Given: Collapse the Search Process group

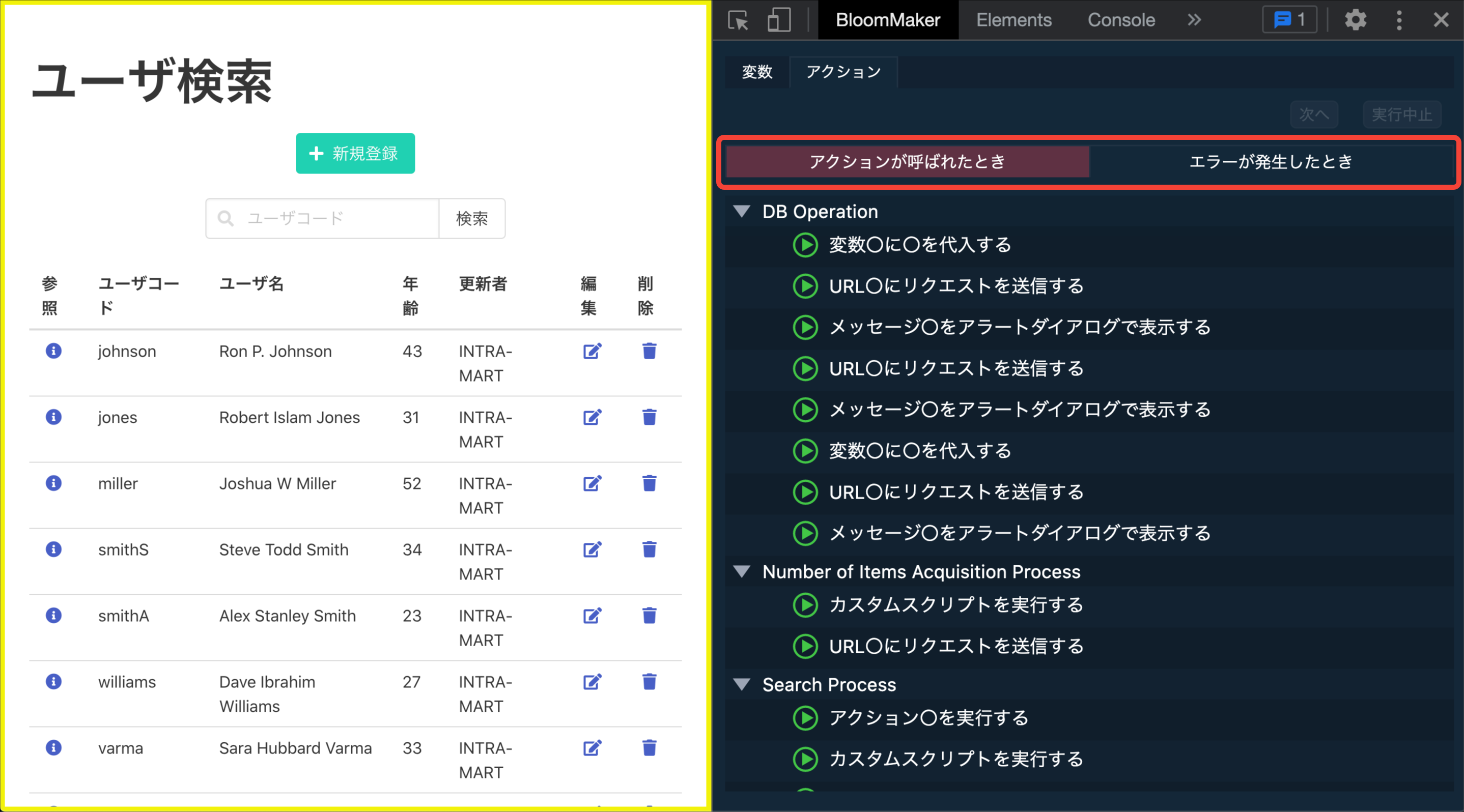Looking at the screenshot, I should (742, 684).
